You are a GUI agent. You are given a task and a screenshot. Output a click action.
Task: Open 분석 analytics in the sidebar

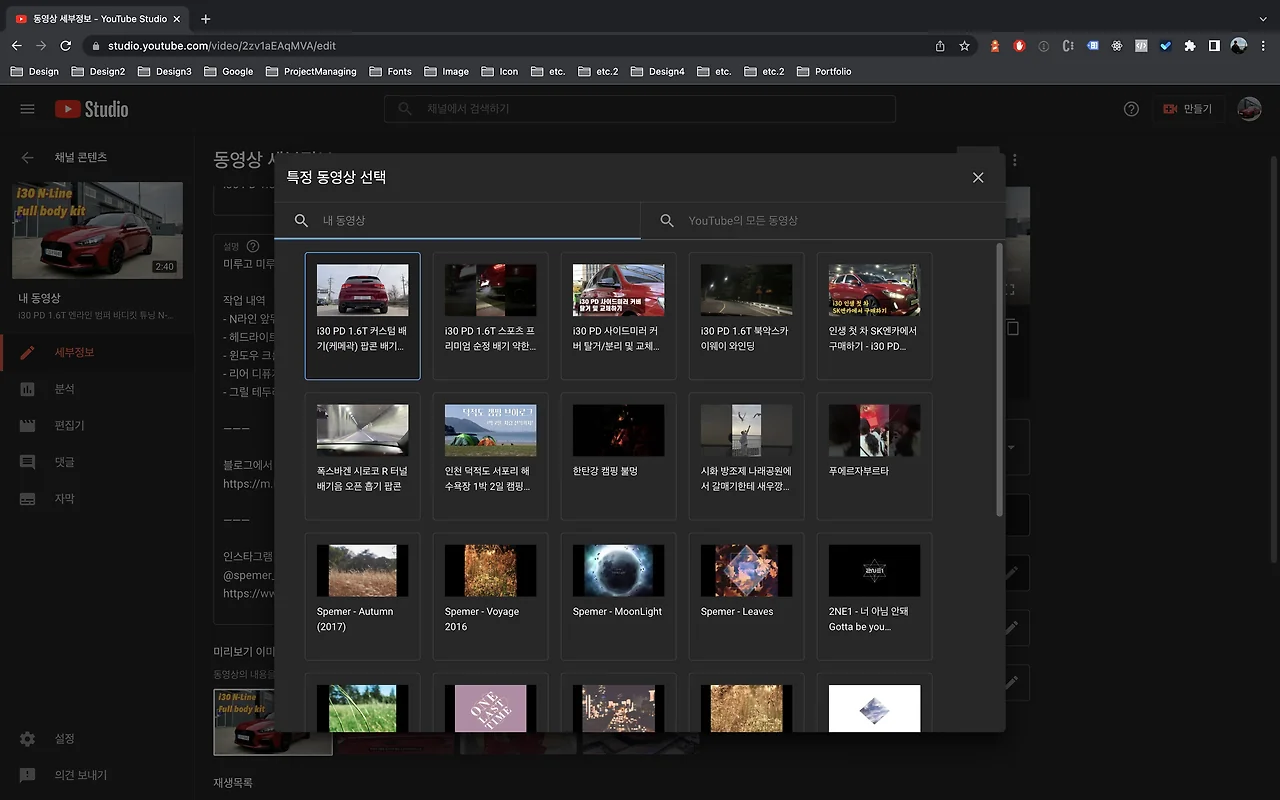point(64,388)
